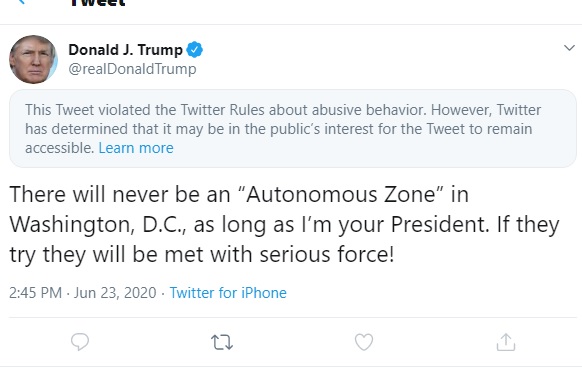Open the @realDonaldTrump handle
This screenshot has width=582, height=377.
point(132,69)
